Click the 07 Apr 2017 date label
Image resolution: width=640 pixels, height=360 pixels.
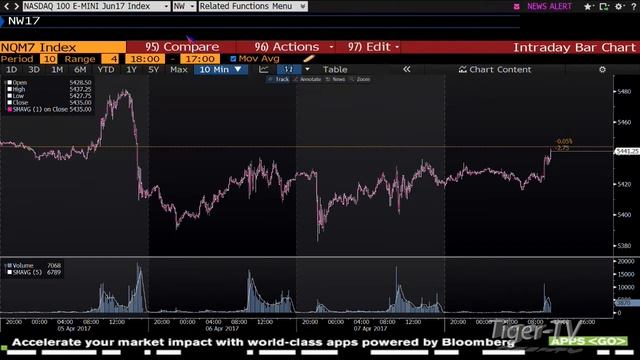click(x=370, y=329)
